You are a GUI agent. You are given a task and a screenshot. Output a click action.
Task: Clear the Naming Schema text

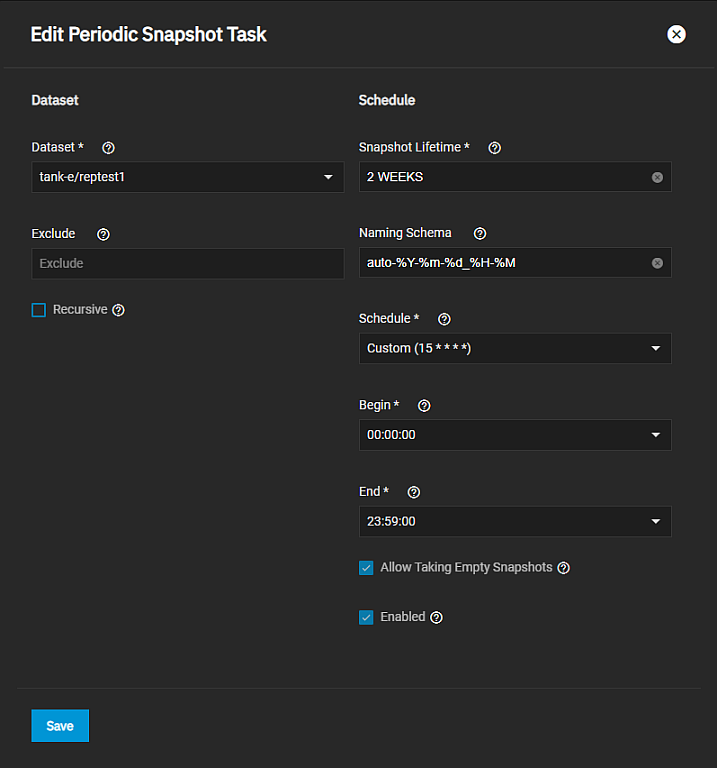(x=657, y=263)
